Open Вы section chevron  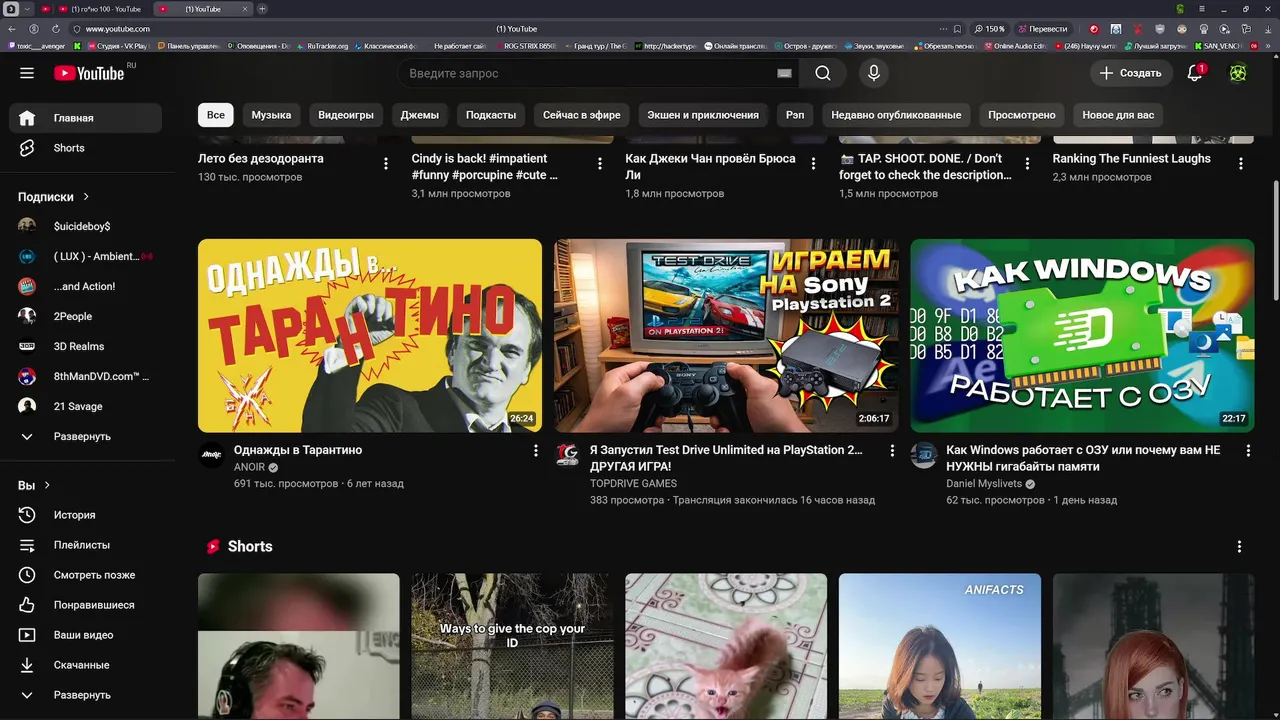[47, 485]
